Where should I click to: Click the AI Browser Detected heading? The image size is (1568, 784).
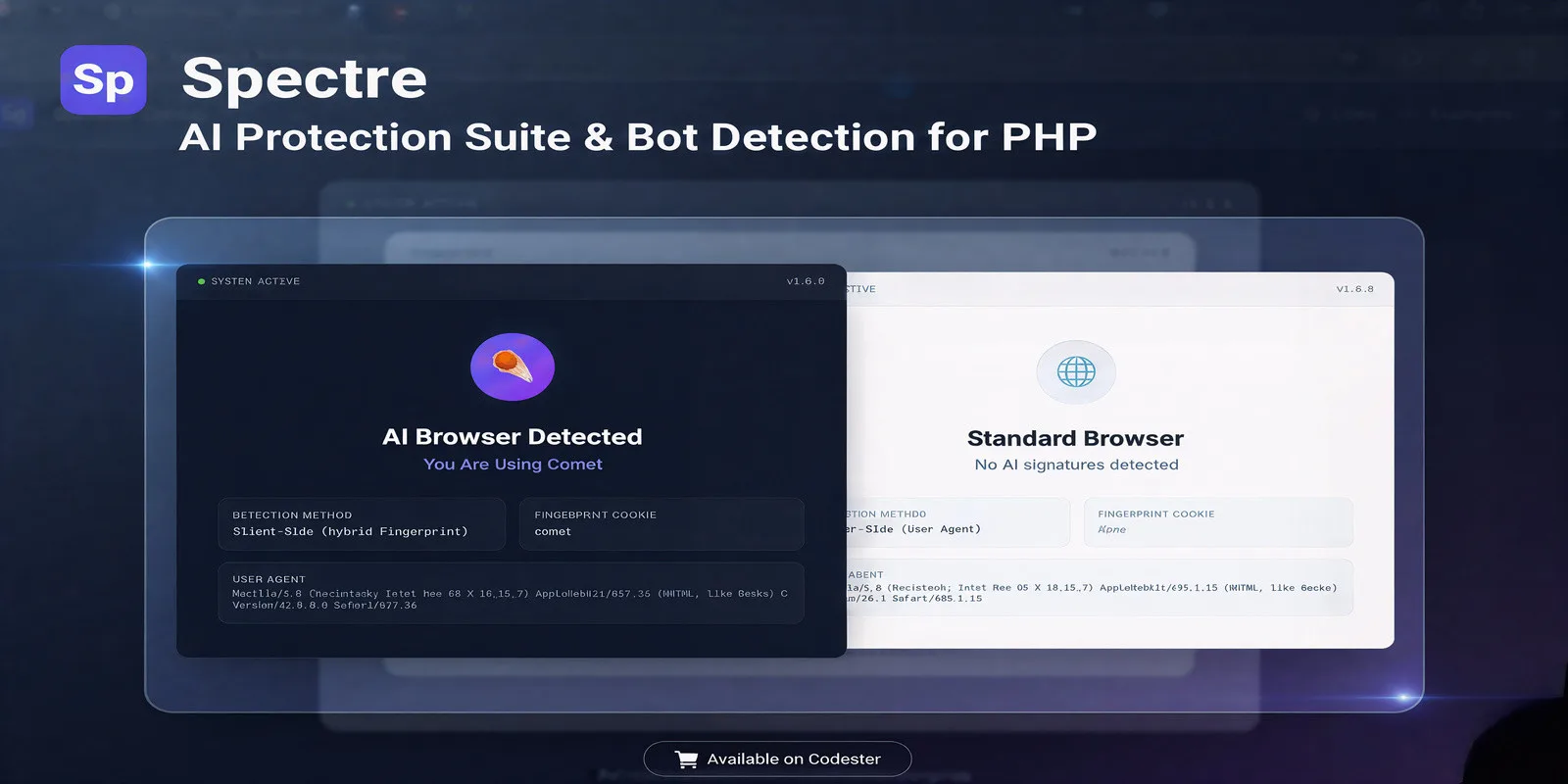tap(513, 436)
